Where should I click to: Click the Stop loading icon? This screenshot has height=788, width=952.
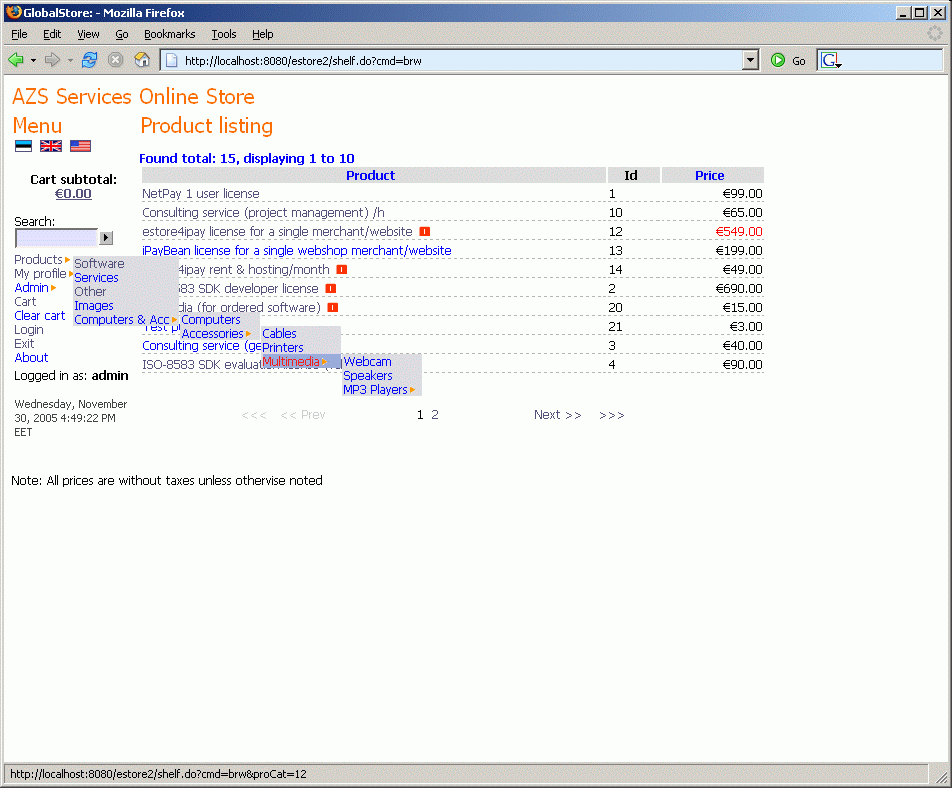tap(115, 60)
